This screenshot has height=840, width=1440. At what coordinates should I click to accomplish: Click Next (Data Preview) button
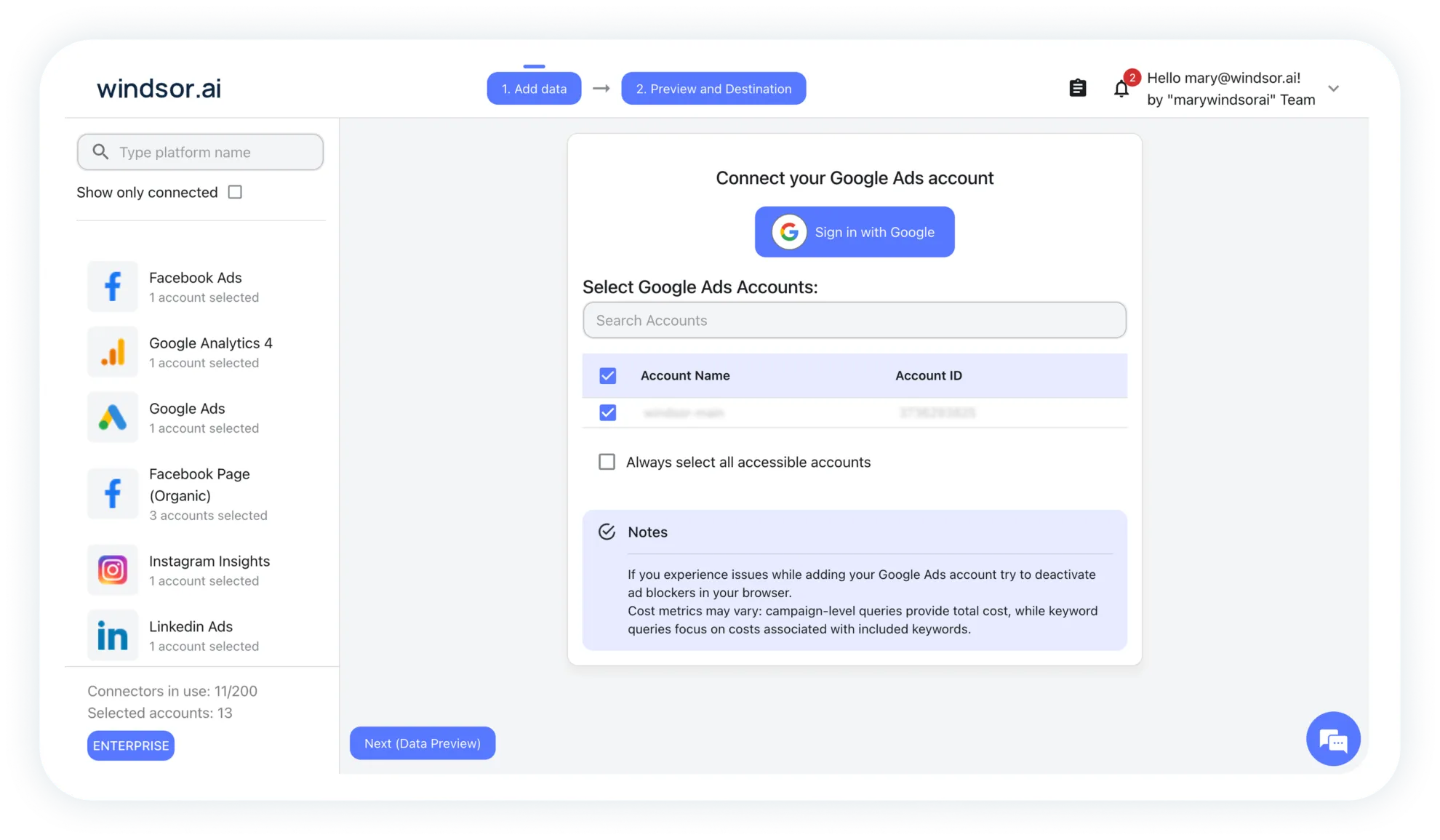pyautogui.click(x=423, y=743)
